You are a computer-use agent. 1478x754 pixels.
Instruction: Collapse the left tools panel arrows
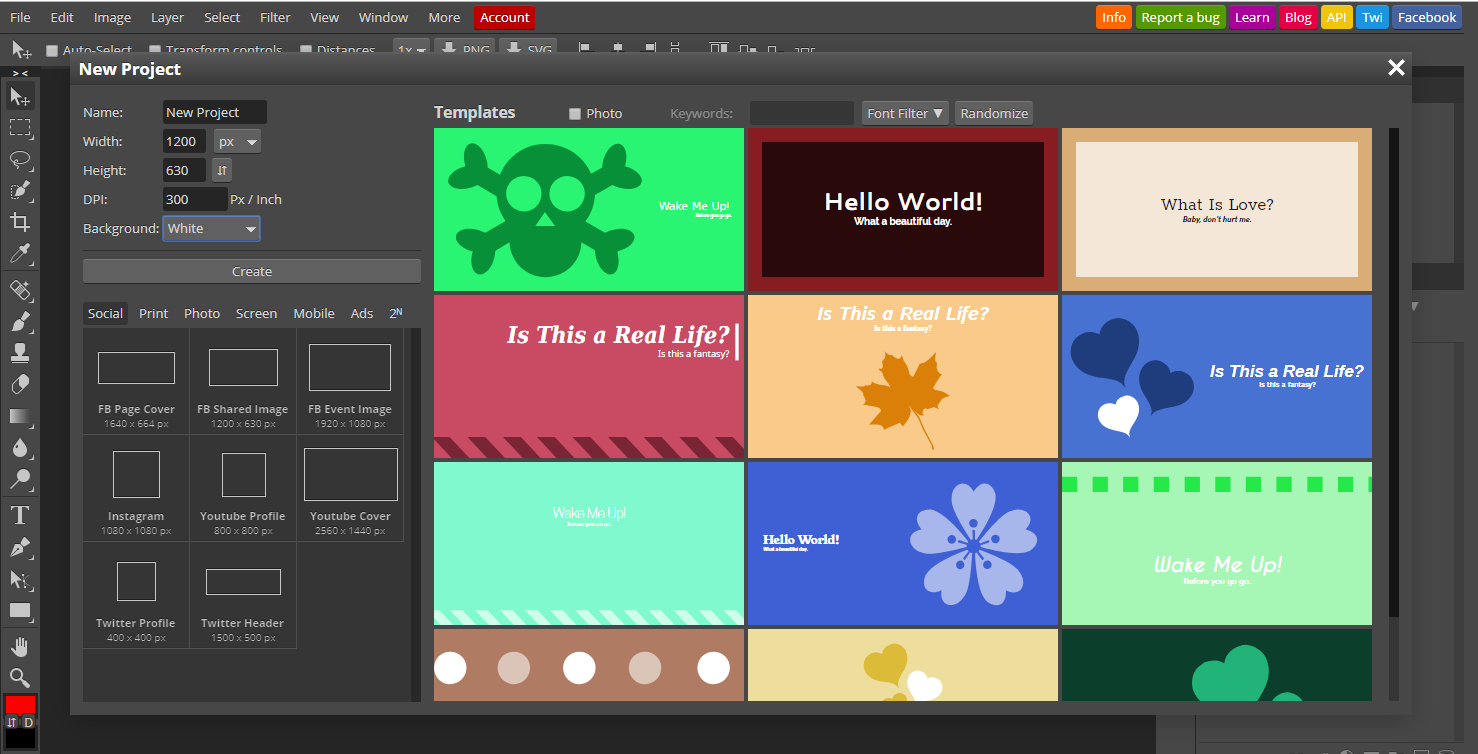[x=20, y=73]
